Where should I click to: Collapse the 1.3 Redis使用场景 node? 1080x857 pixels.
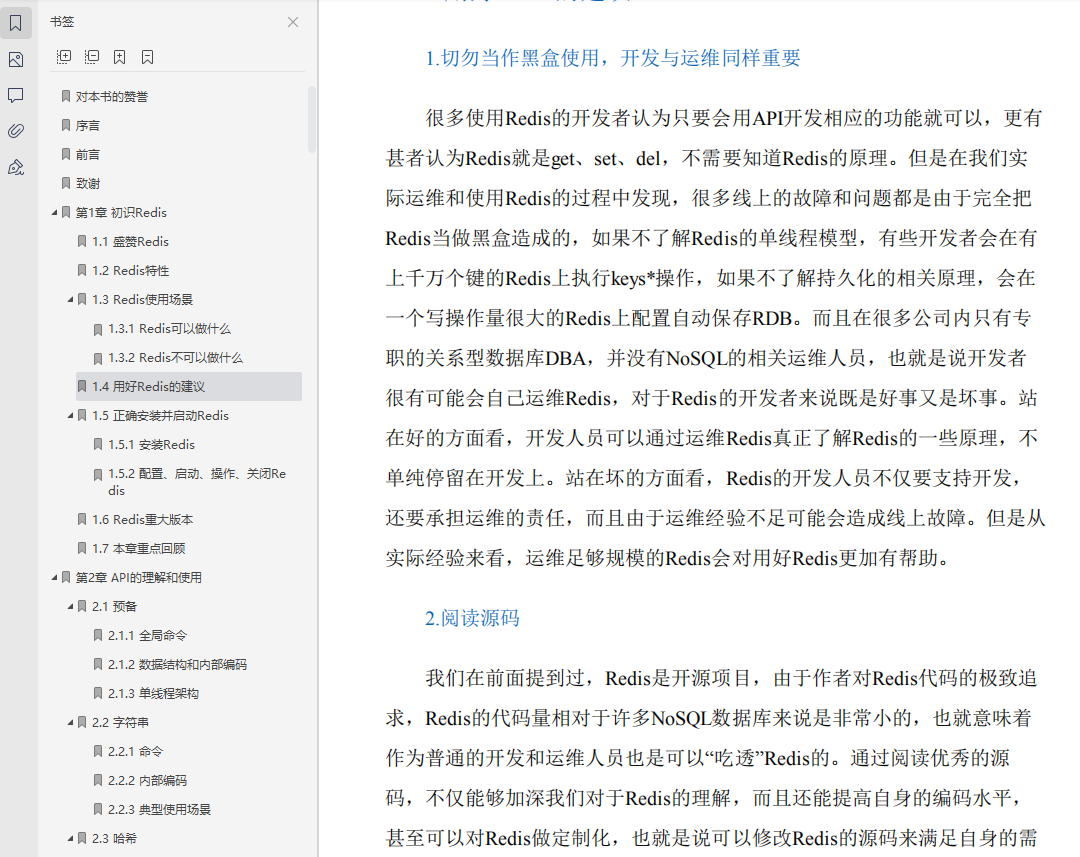70,300
